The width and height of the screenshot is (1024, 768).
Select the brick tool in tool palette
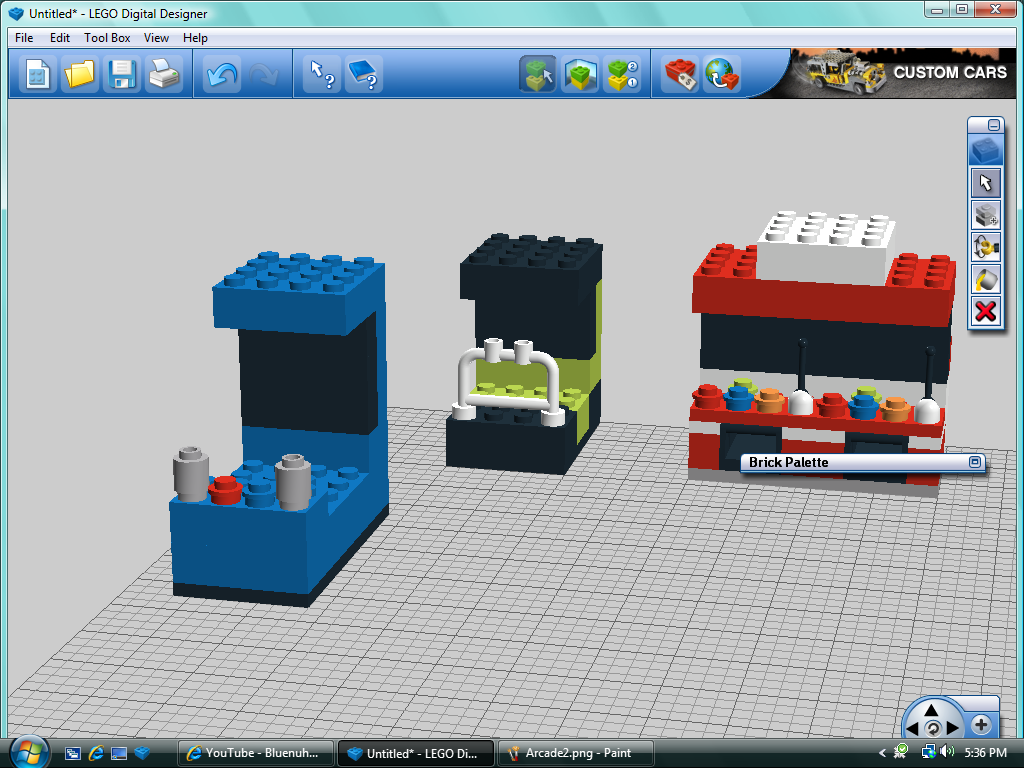point(985,150)
